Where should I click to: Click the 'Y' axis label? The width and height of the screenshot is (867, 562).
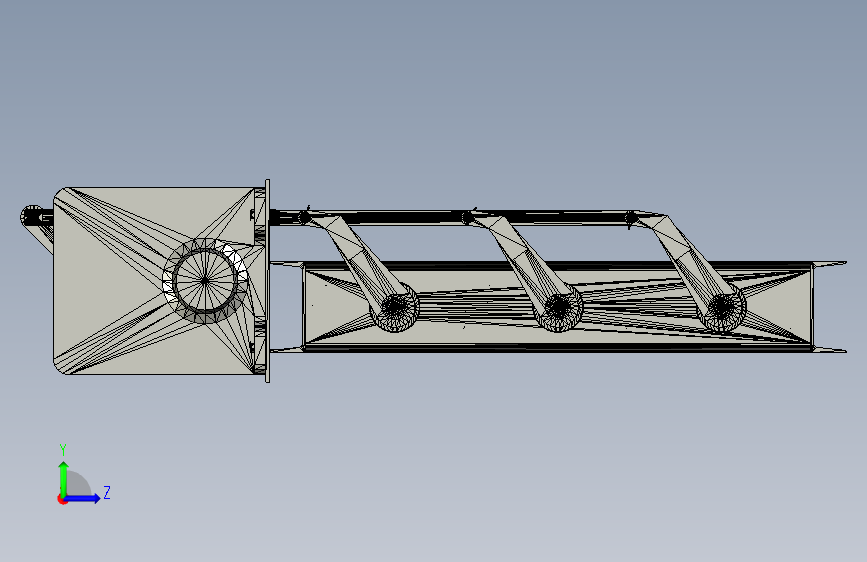[63, 449]
